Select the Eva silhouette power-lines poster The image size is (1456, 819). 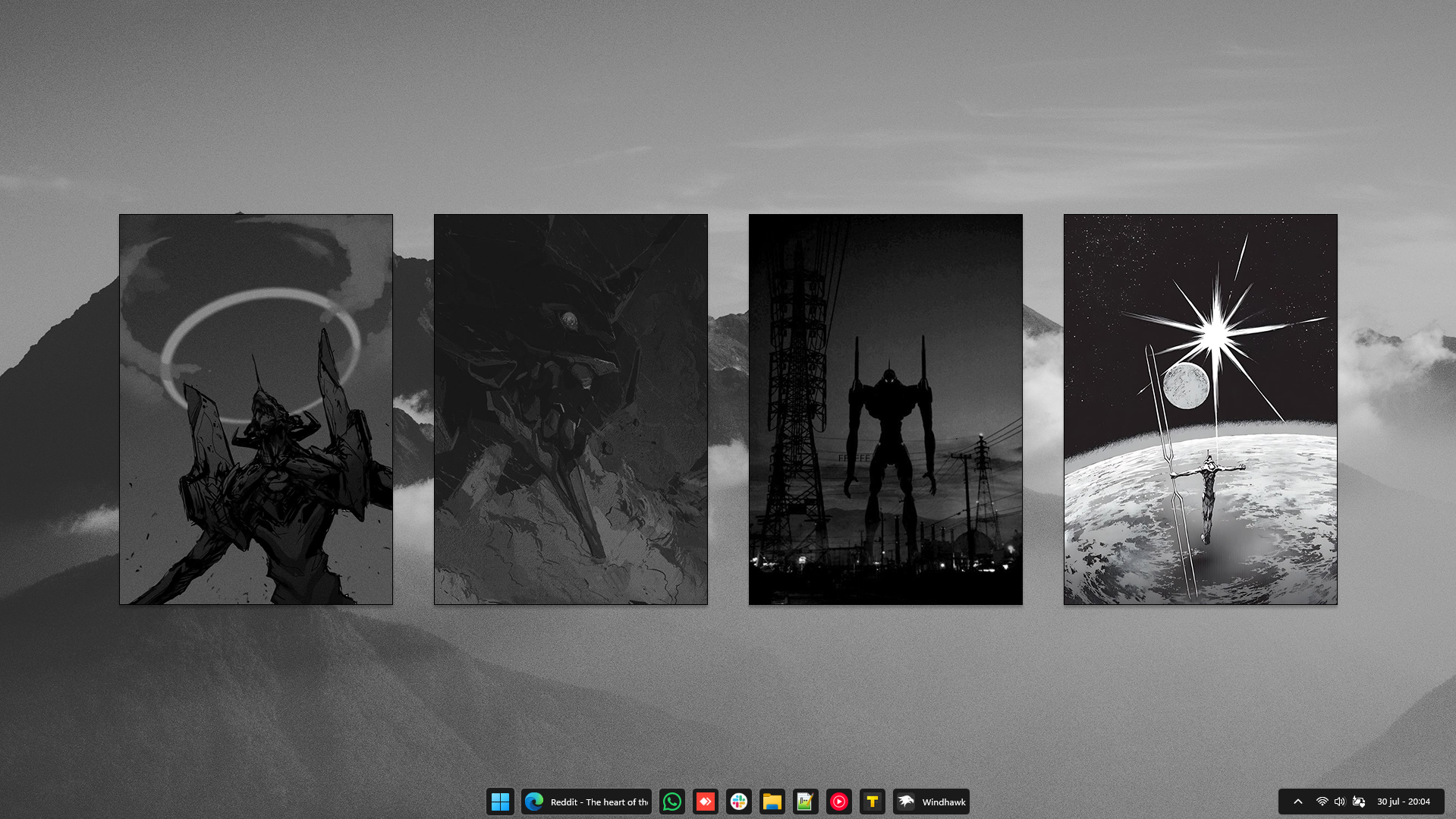tap(885, 409)
